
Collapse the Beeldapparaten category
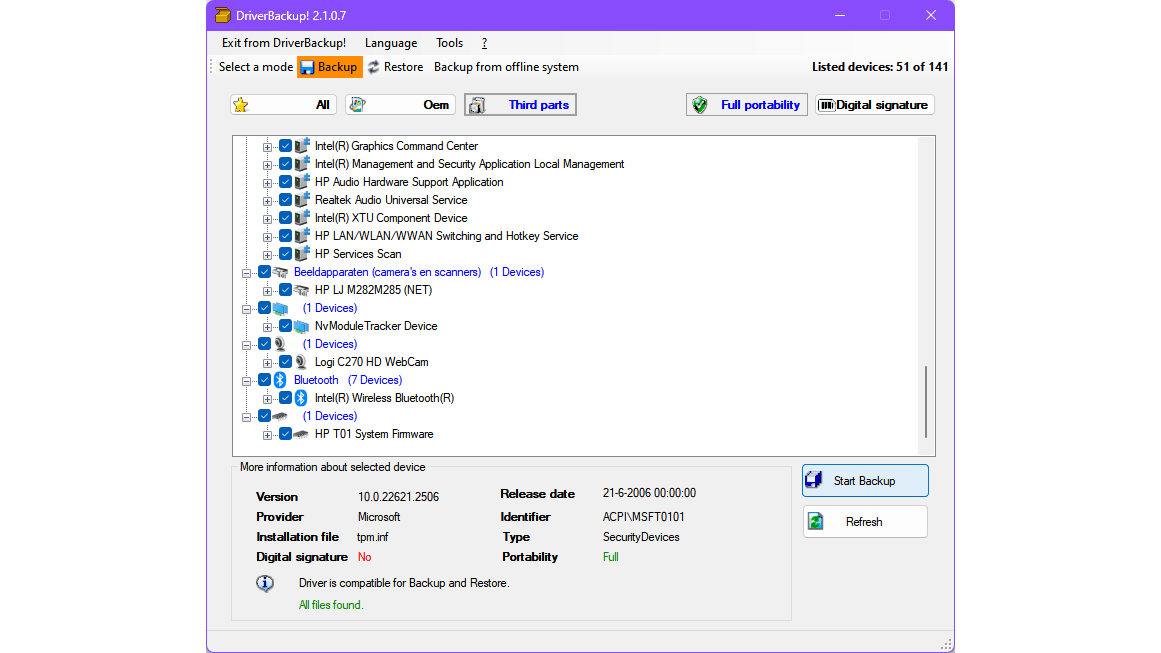coord(247,273)
